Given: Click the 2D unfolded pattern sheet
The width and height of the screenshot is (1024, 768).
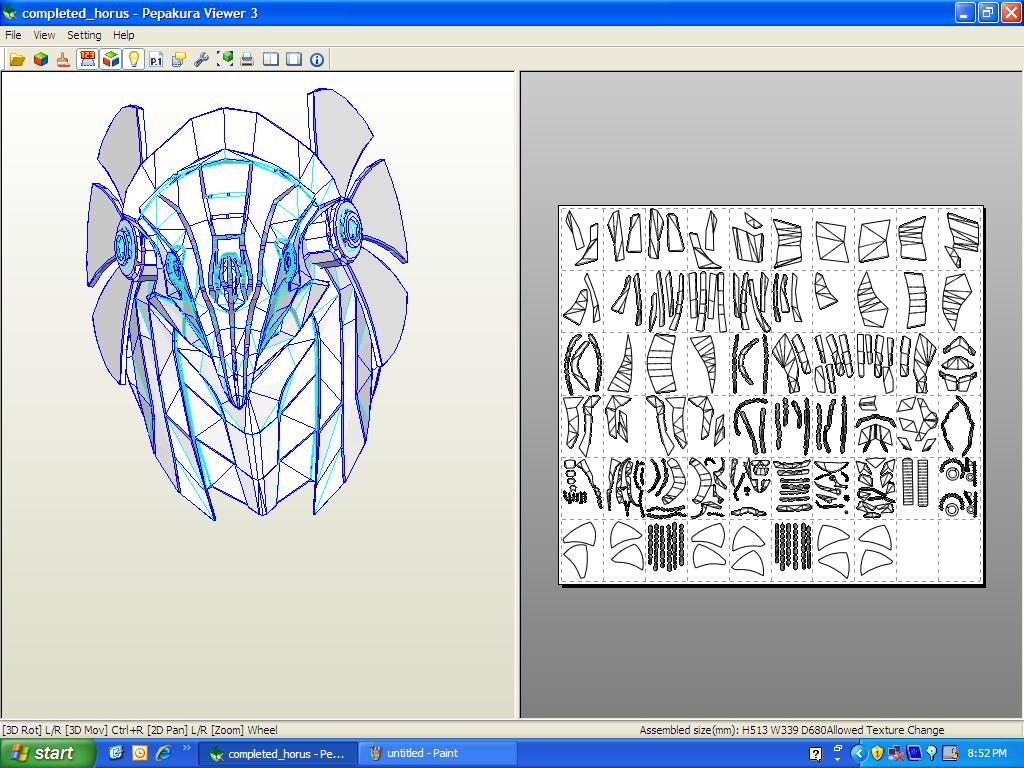Looking at the screenshot, I should [771, 395].
